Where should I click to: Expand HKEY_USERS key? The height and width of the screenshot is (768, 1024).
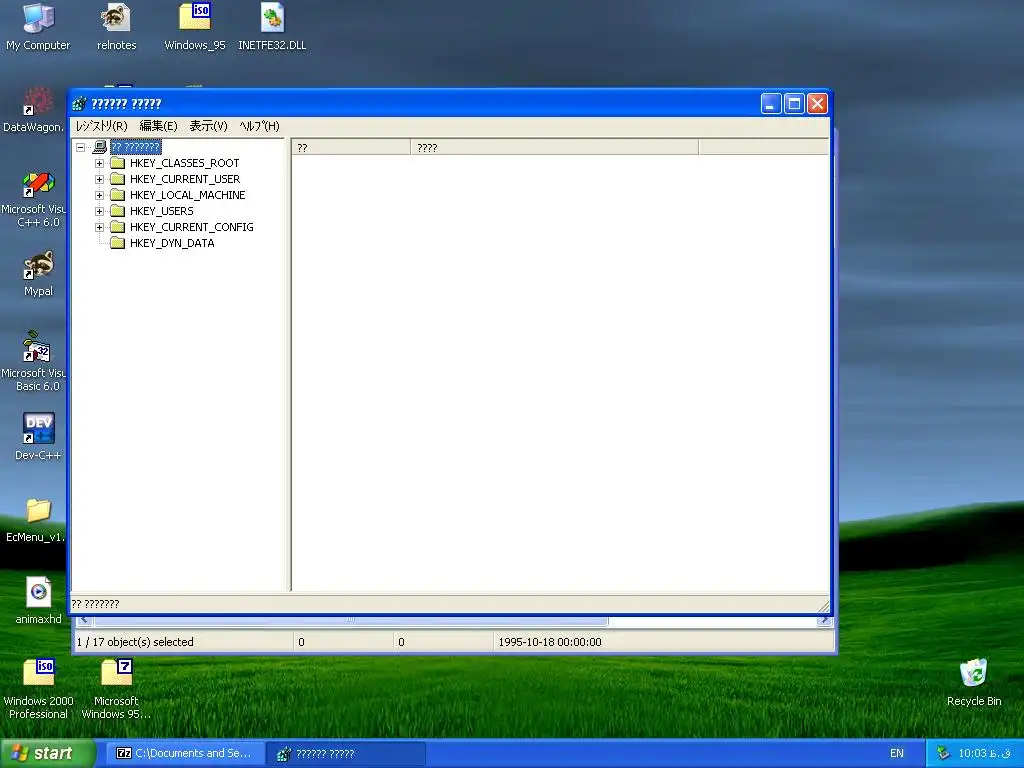(99, 212)
